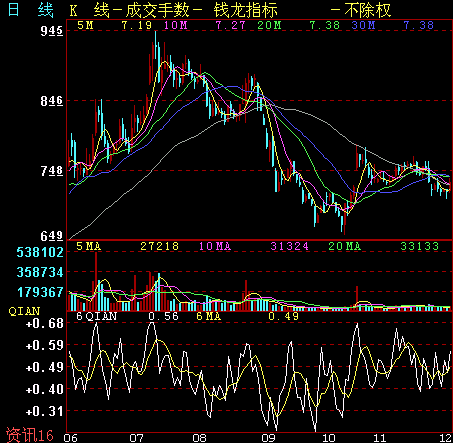Click the 钱龙指标 indicator title
Image resolution: width=453 pixels, height=443 pixels.
[x=245, y=10]
